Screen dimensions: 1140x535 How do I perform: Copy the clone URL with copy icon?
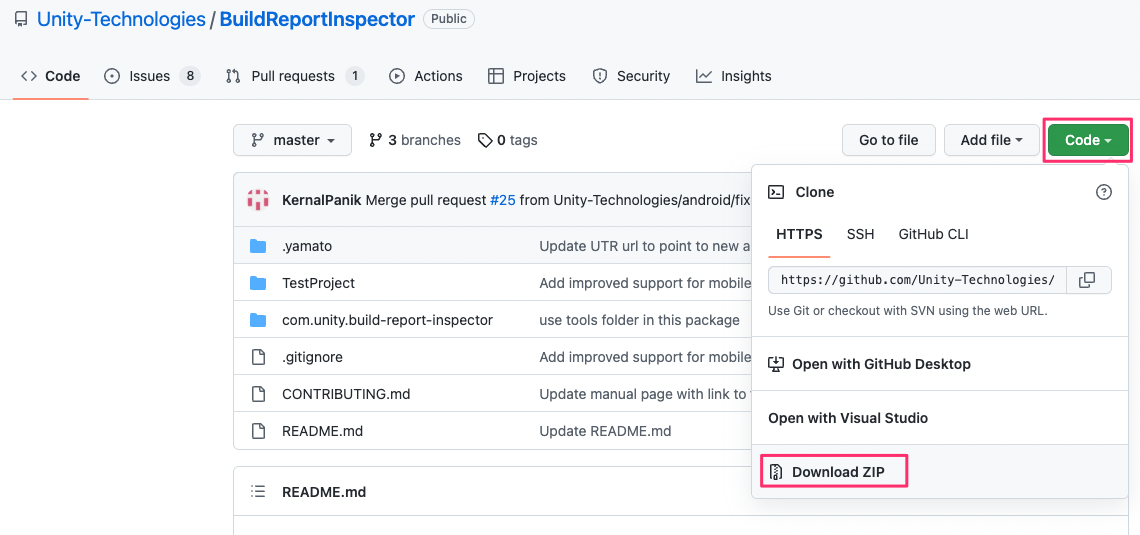[x=1088, y=280]
